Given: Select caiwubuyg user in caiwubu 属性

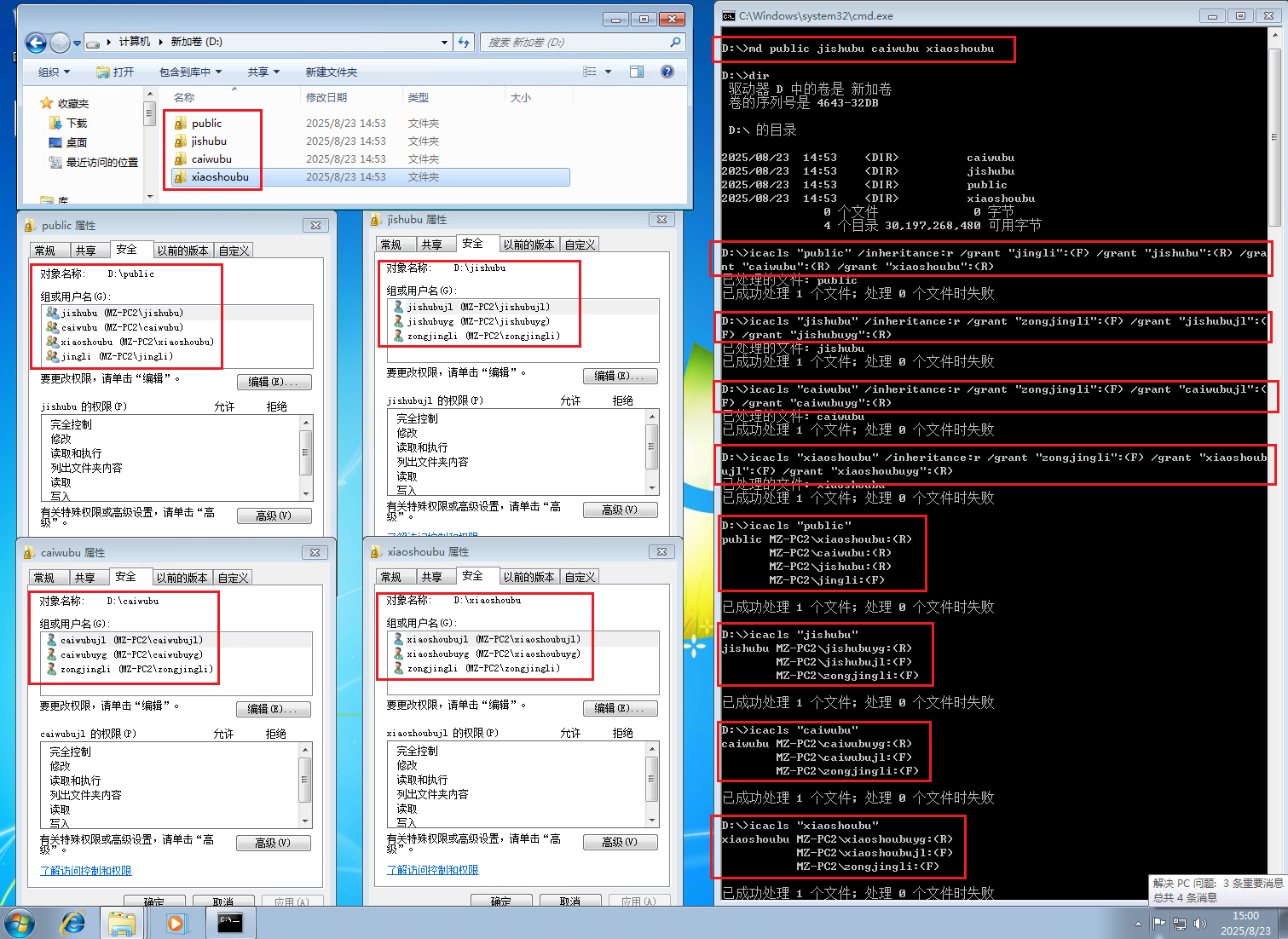Looking at the screenshot, I should tap(124, 654).
